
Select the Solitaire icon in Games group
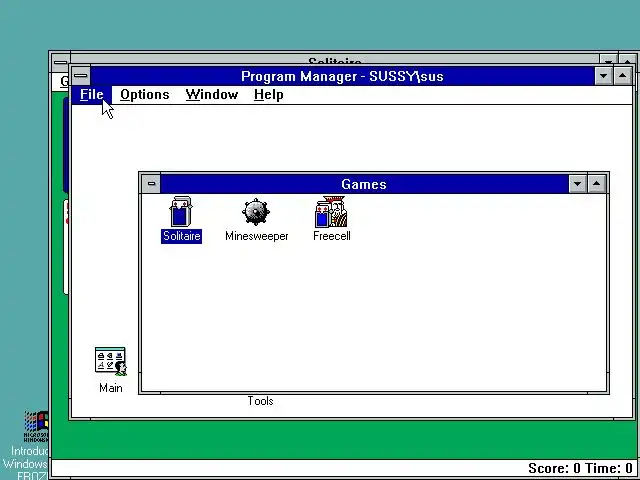(x=181, y=211)
